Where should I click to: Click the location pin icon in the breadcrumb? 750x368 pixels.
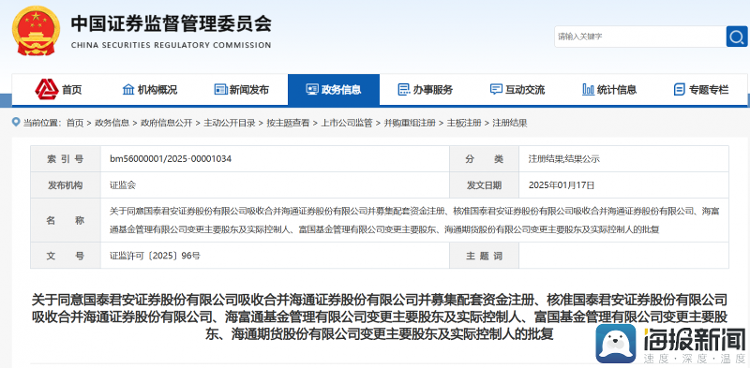pyautogui.click(x=16, y=123)
